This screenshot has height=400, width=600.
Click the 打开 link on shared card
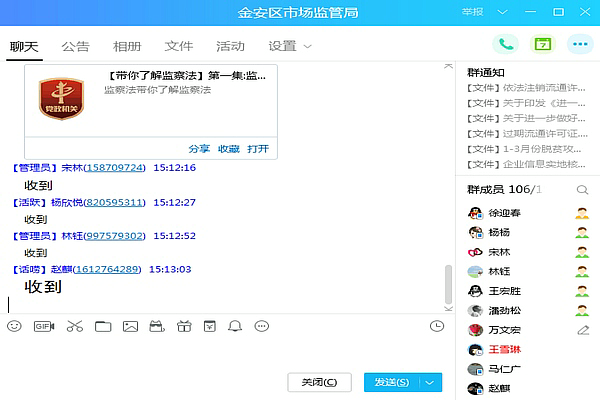pos(258,148)
